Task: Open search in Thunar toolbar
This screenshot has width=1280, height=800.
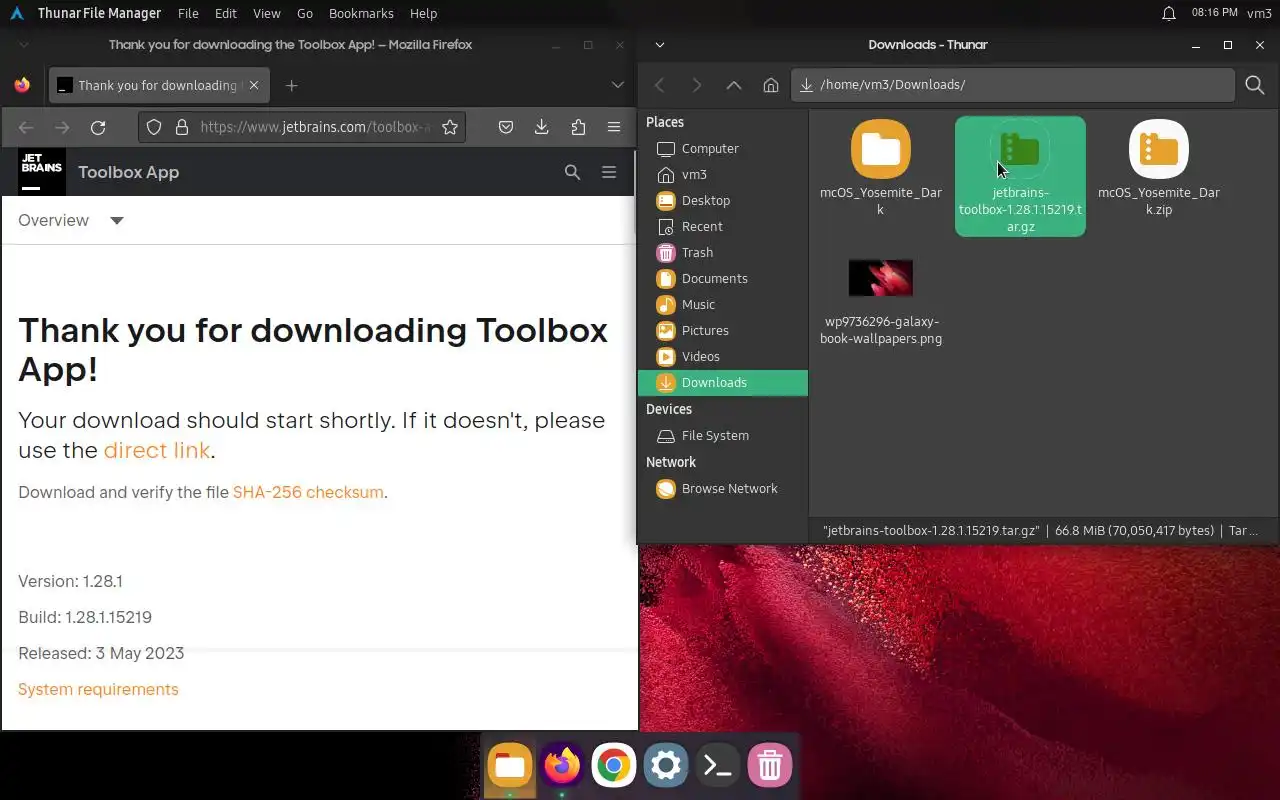Action: pyautogui.click(x=1255, y=85)
